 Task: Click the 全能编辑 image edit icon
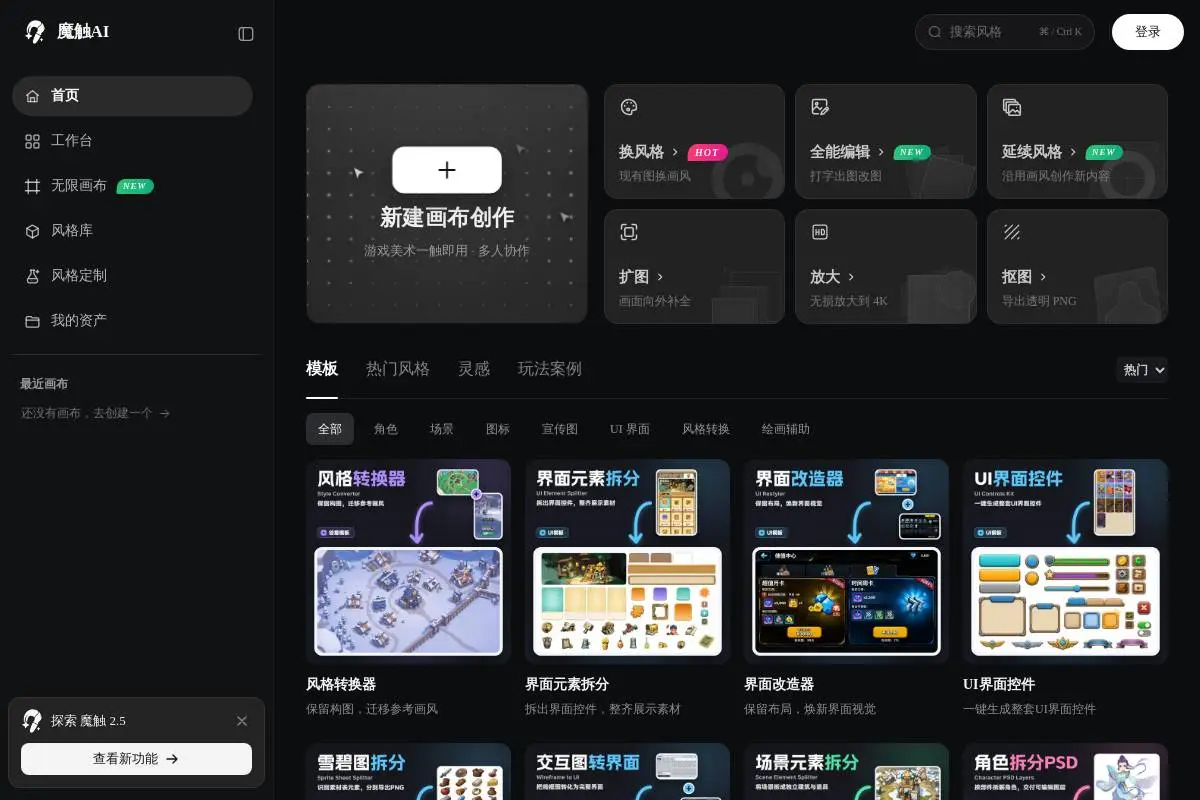(820, 107)
